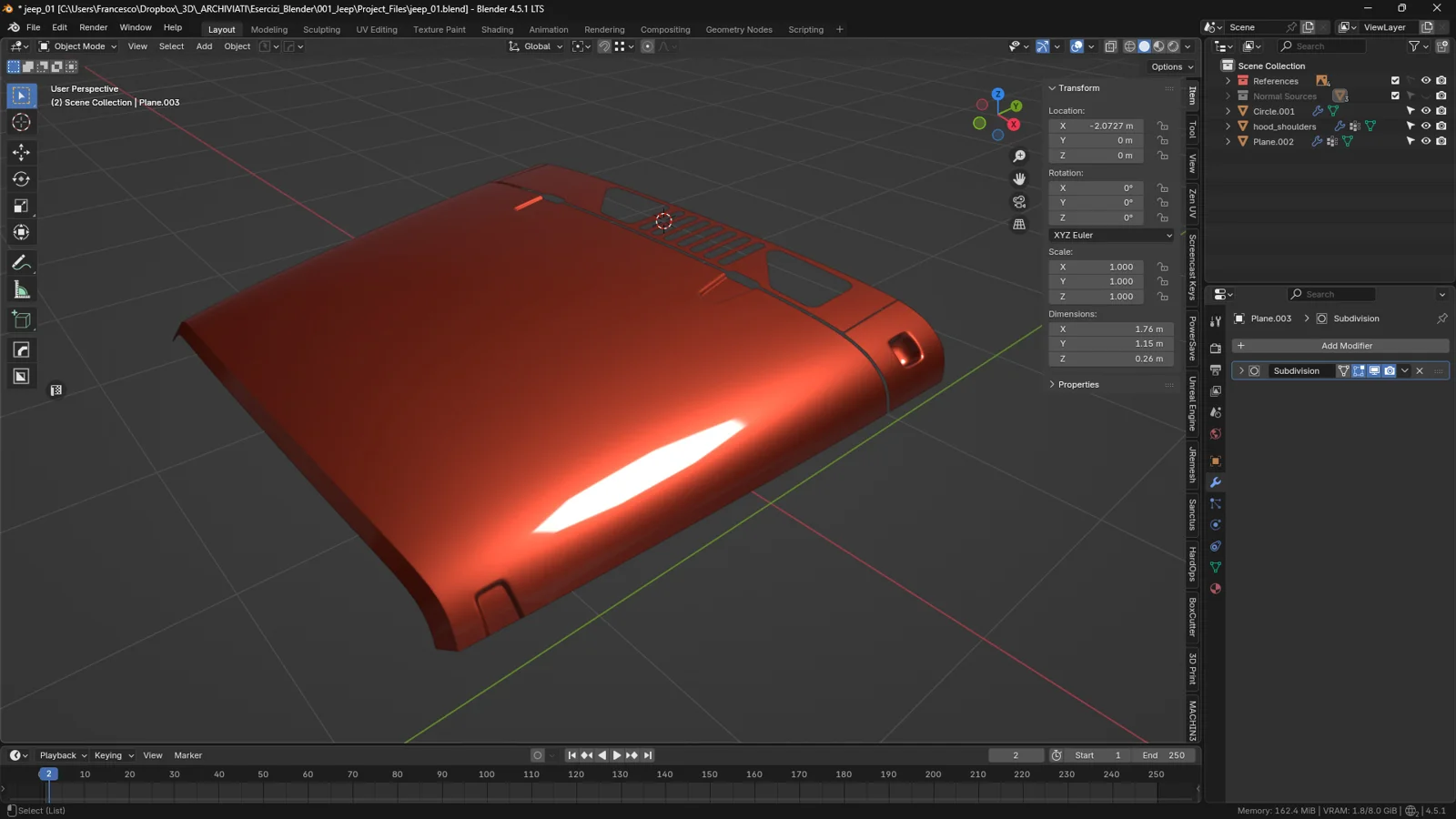Screen dimensions: 1456x819
Task: Open the Render menu
Action: (93, 27)
